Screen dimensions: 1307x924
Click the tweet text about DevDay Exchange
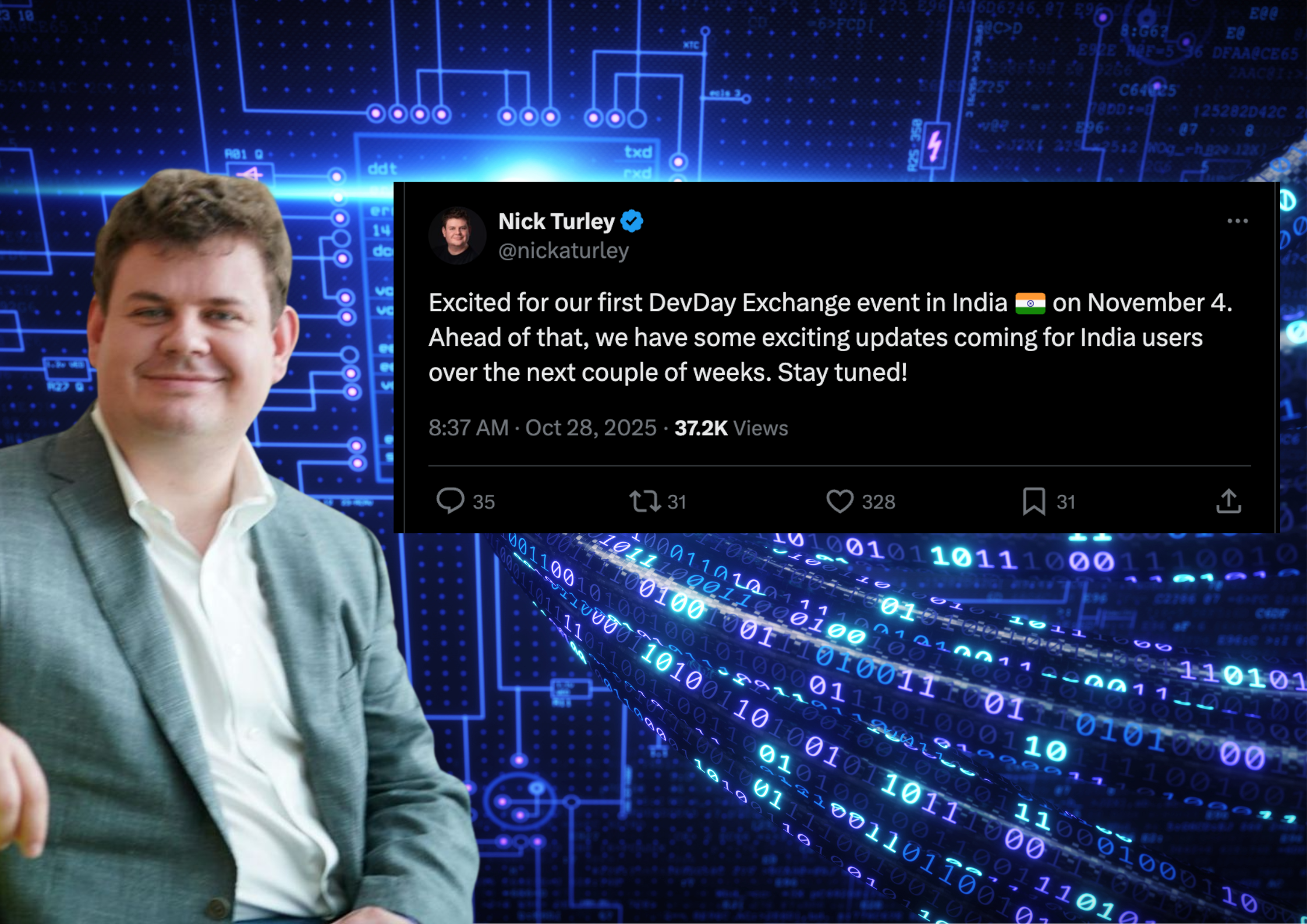(830, 338)
